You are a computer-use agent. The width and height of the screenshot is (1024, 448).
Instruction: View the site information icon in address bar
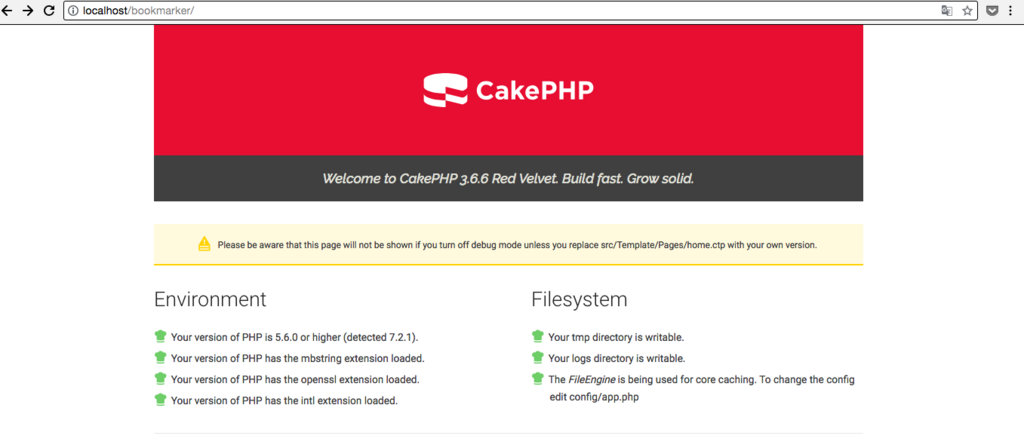(x=73, y=10)
